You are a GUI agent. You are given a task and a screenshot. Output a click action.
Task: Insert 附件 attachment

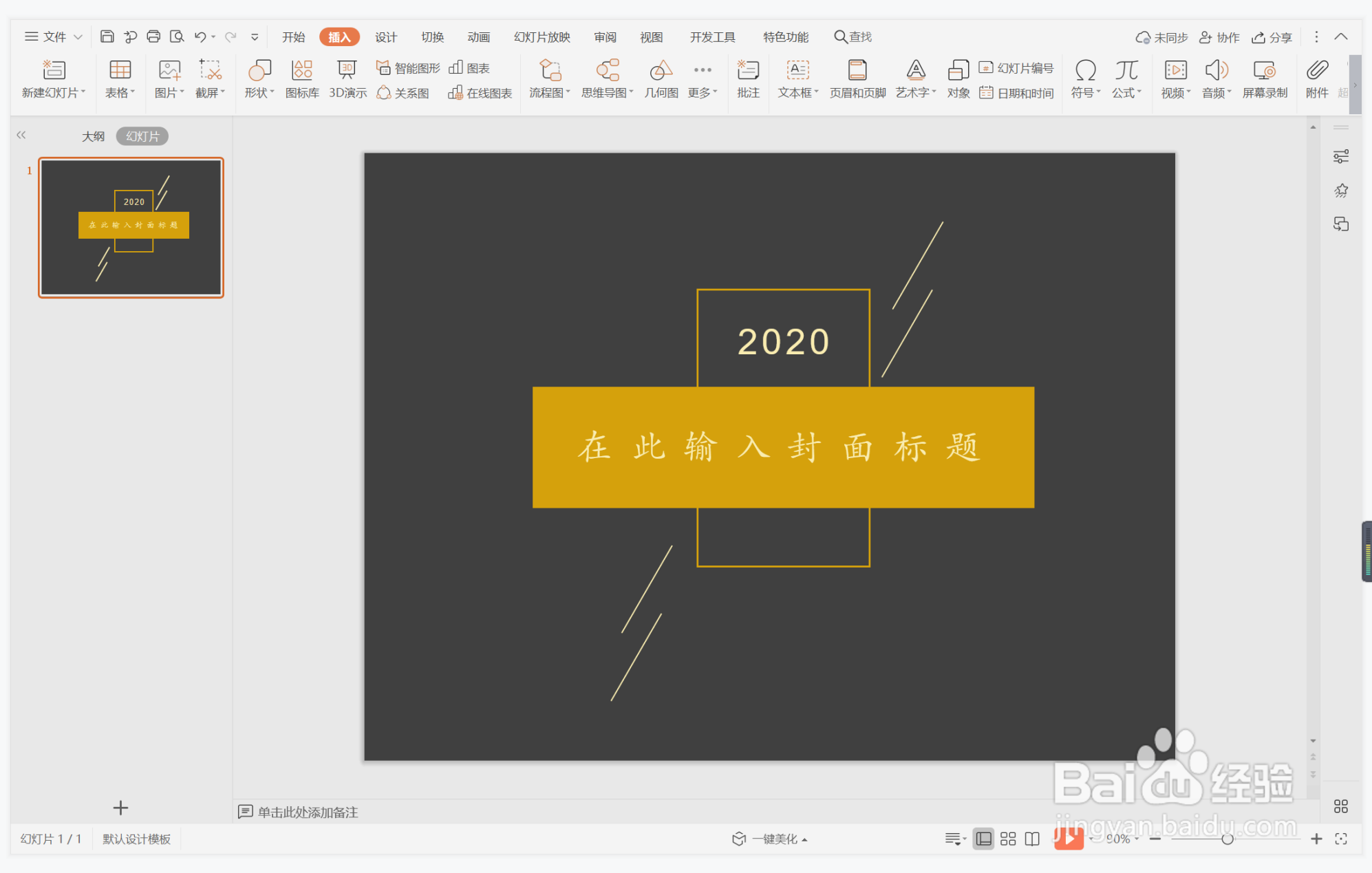(x=1317, y=79)
